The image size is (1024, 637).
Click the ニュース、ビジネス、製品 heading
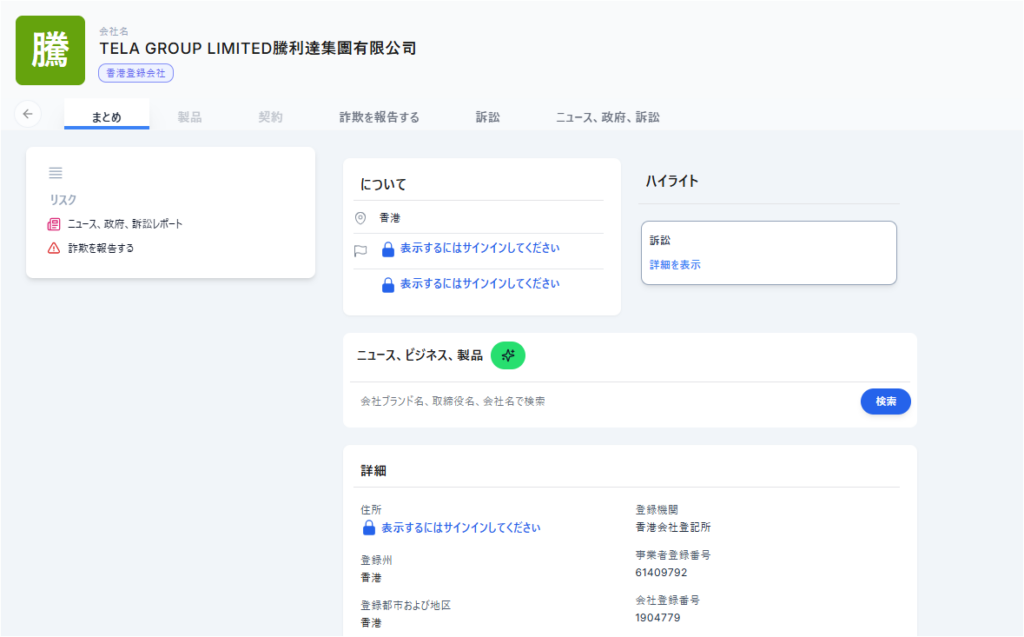pos(419,355)
